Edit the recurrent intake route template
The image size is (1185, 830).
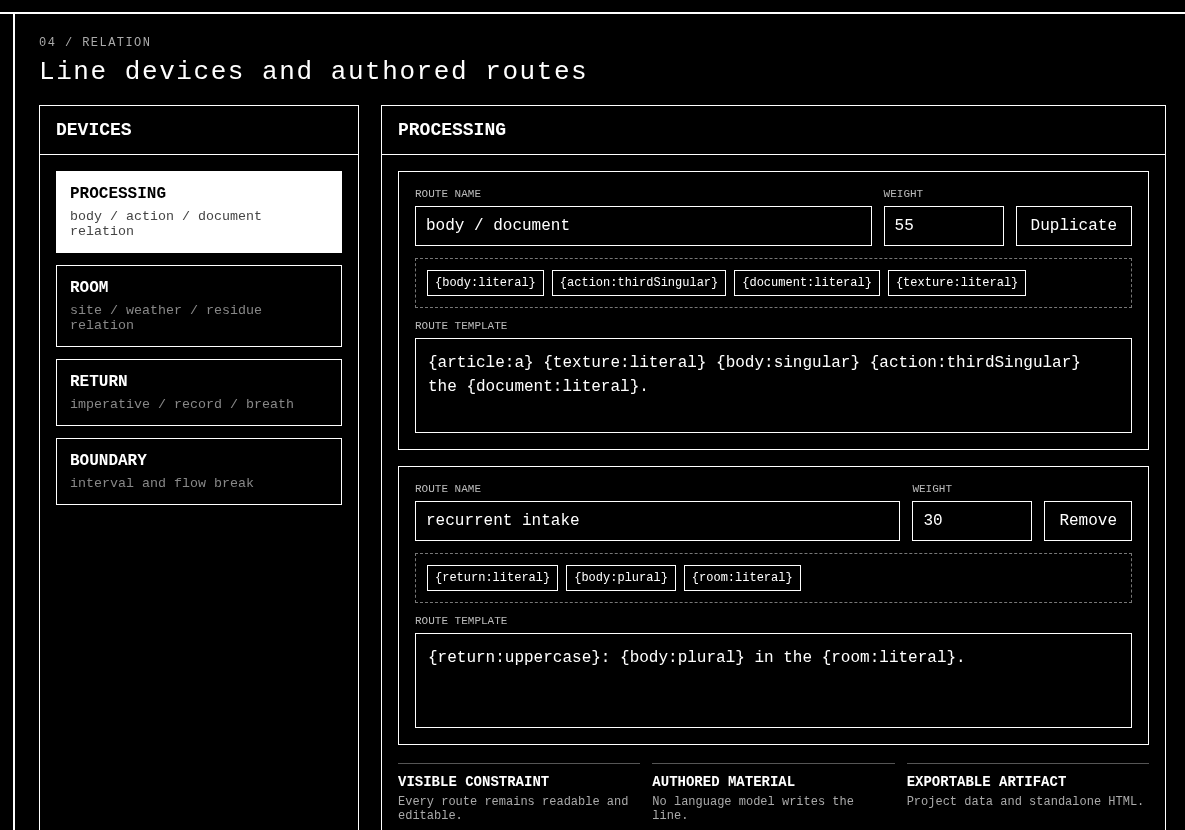pyautogui.click(x=773, y=680)
